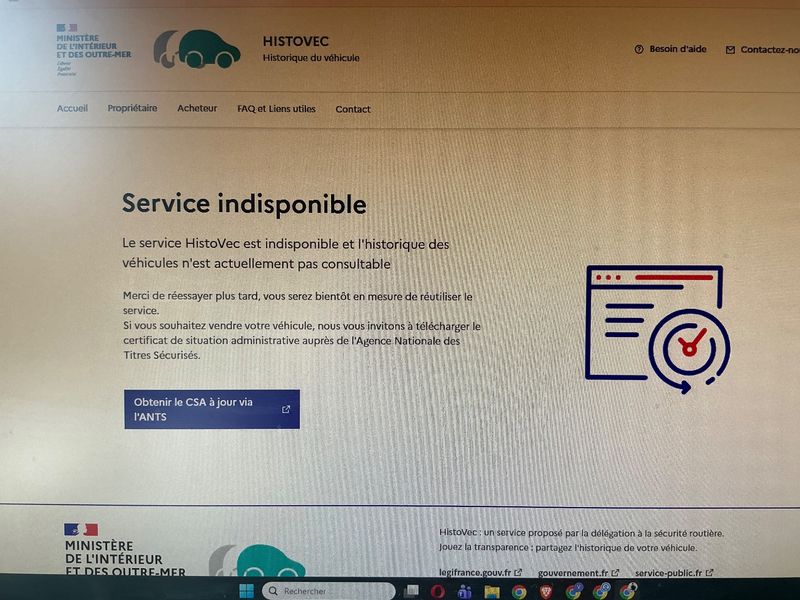This screenshot has width=800, height=600.
Task: Launch Brave browser from the taskbar
Action: click(546, 592)
